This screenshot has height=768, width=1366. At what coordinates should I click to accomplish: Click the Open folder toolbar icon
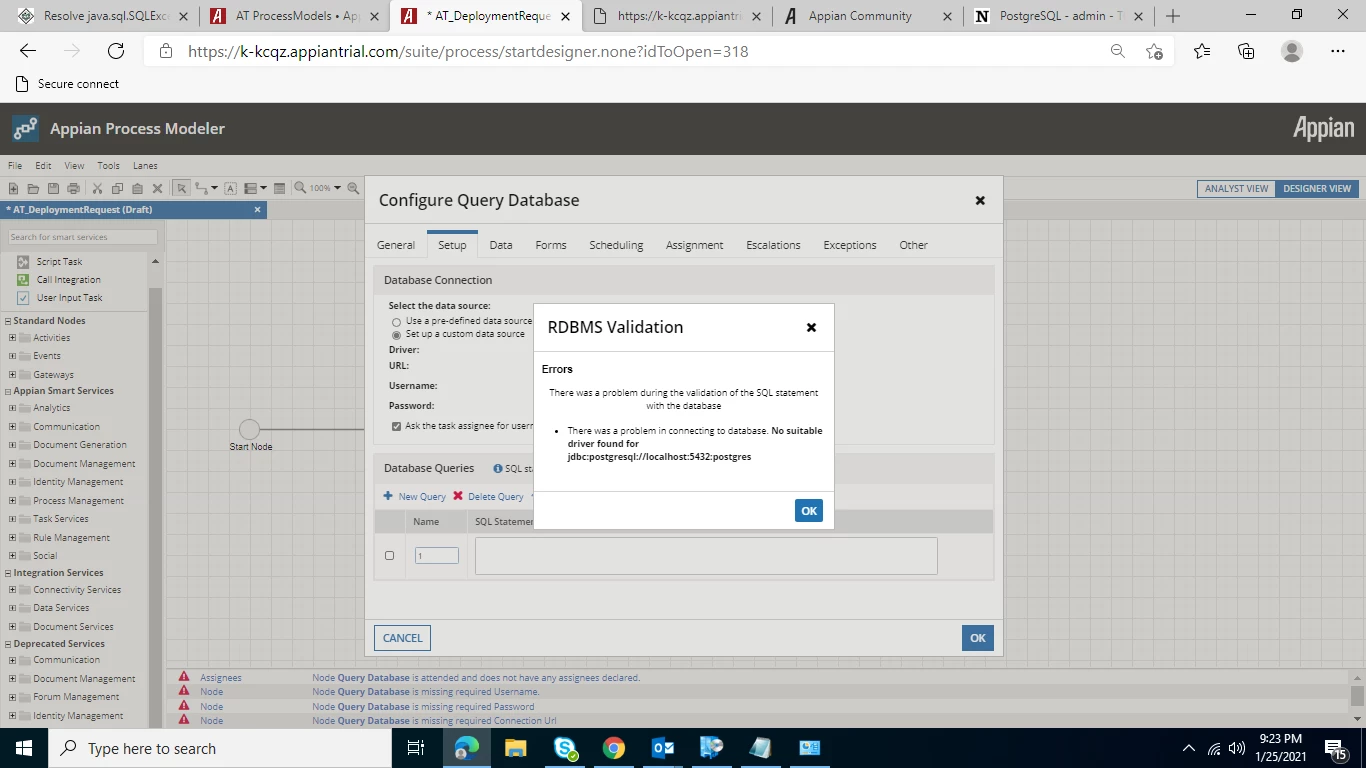(x=33, y=188)
